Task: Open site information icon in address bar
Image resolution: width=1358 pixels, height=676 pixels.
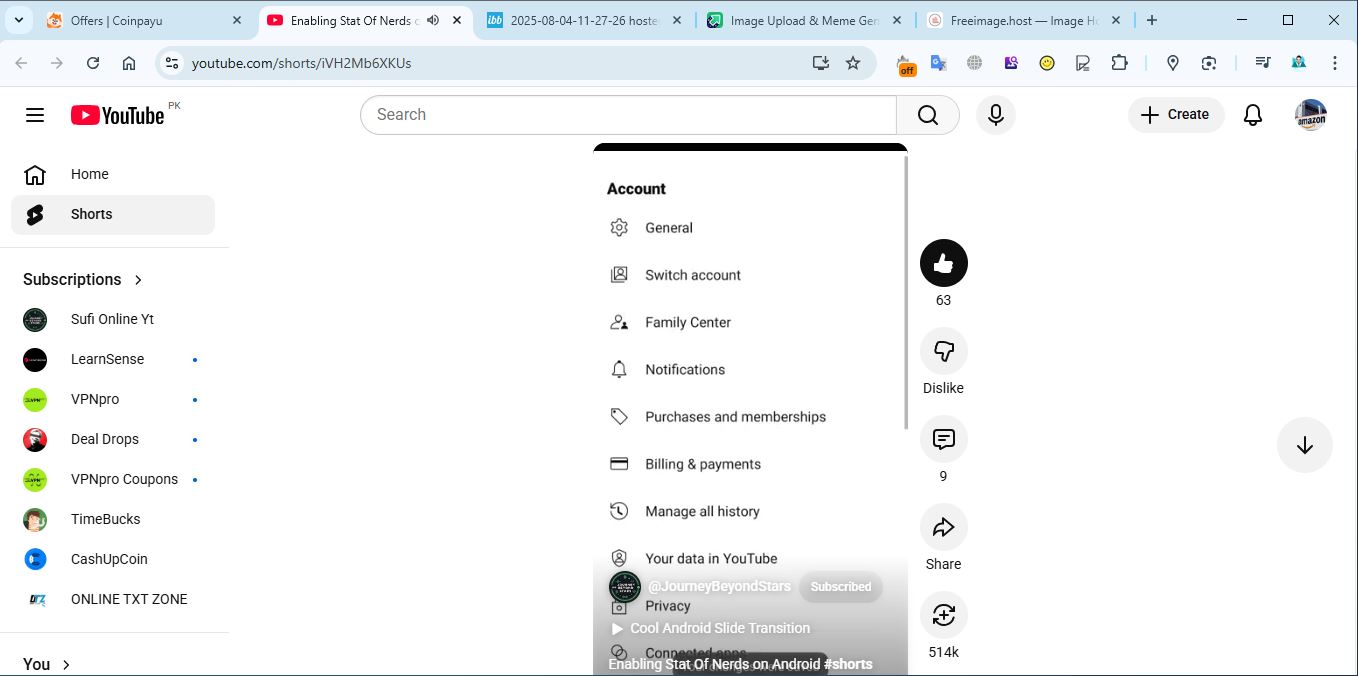Action: click(x=172, y=63)
